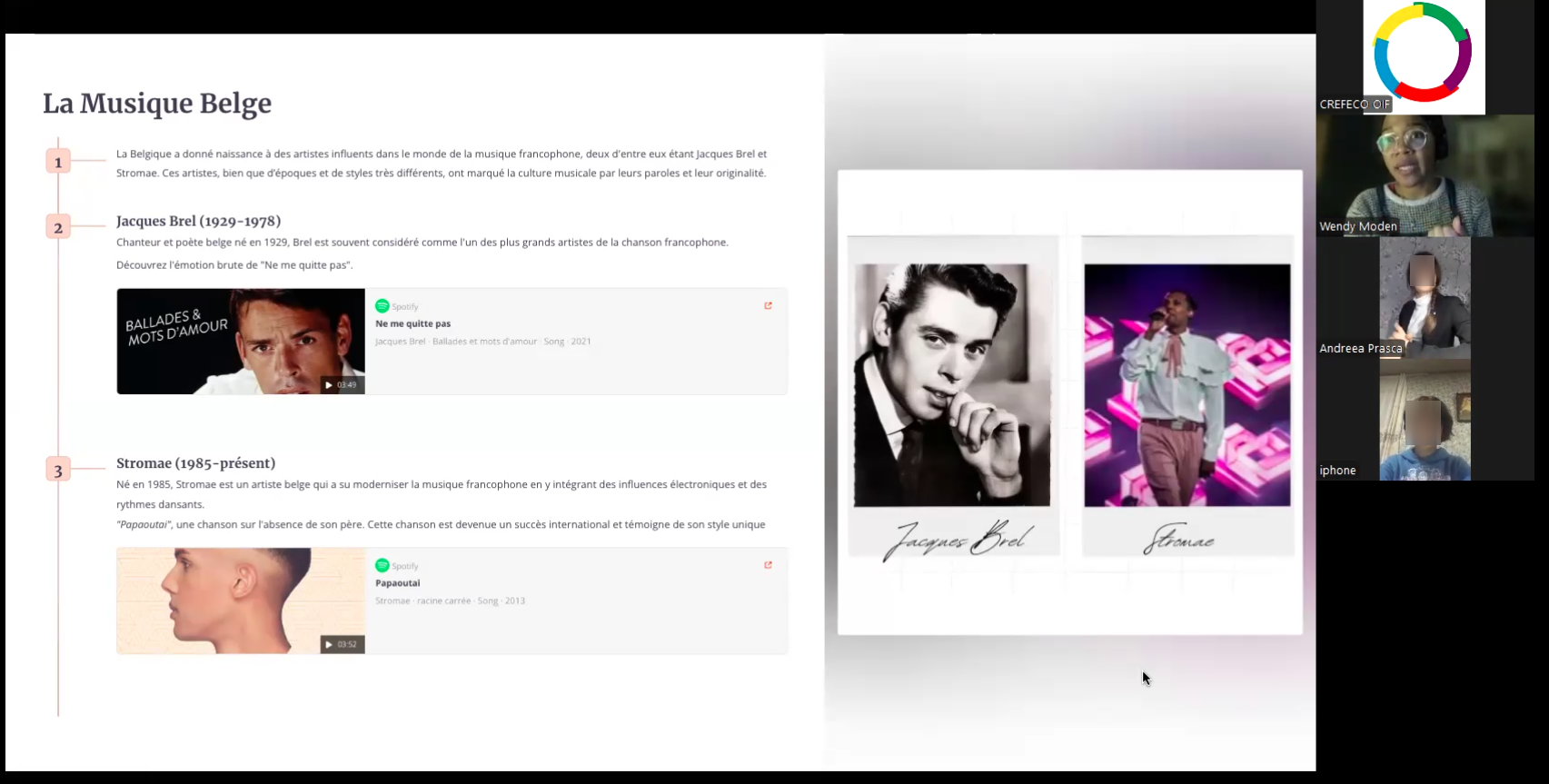Click the Ballades & Mots d'Amour album cover

tap(240, 341)
